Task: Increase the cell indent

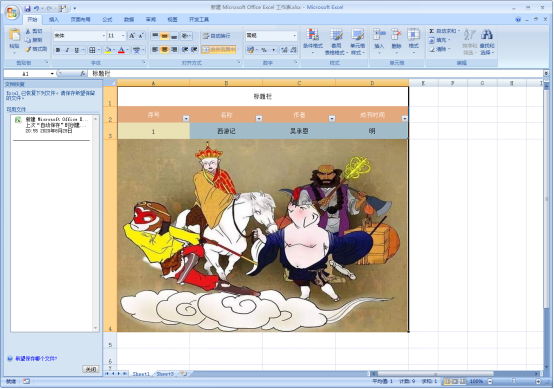Action: [x=194, y=50]
